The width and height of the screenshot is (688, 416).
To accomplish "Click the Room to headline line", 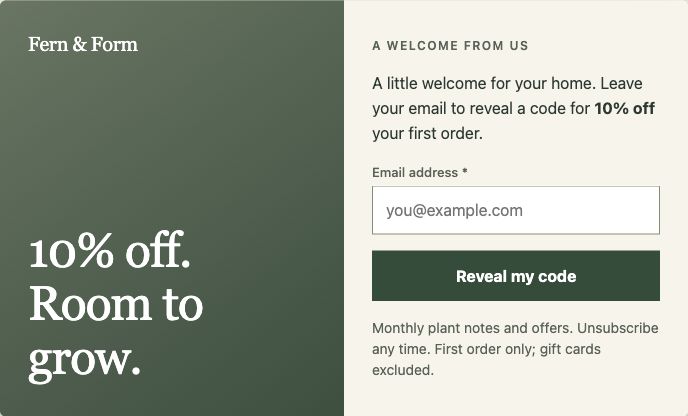I will point(116,304).
